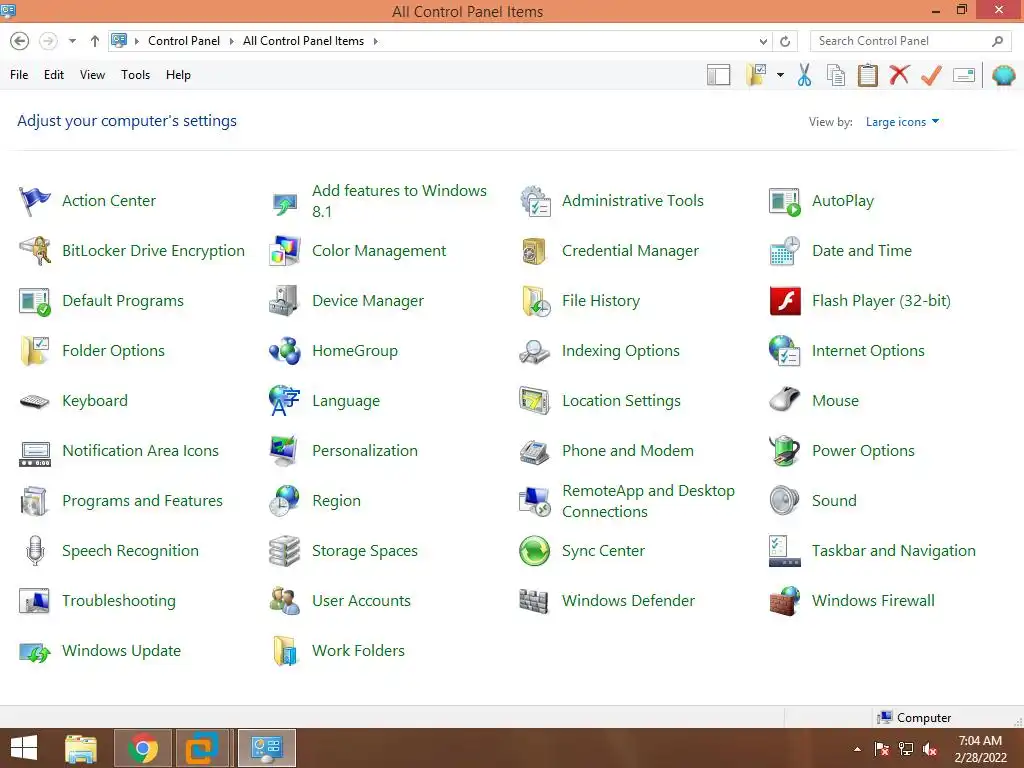Click the orange checkmark toolbar icon
1024x768 pixels.
pyautogui.click(x=931, y=75)
